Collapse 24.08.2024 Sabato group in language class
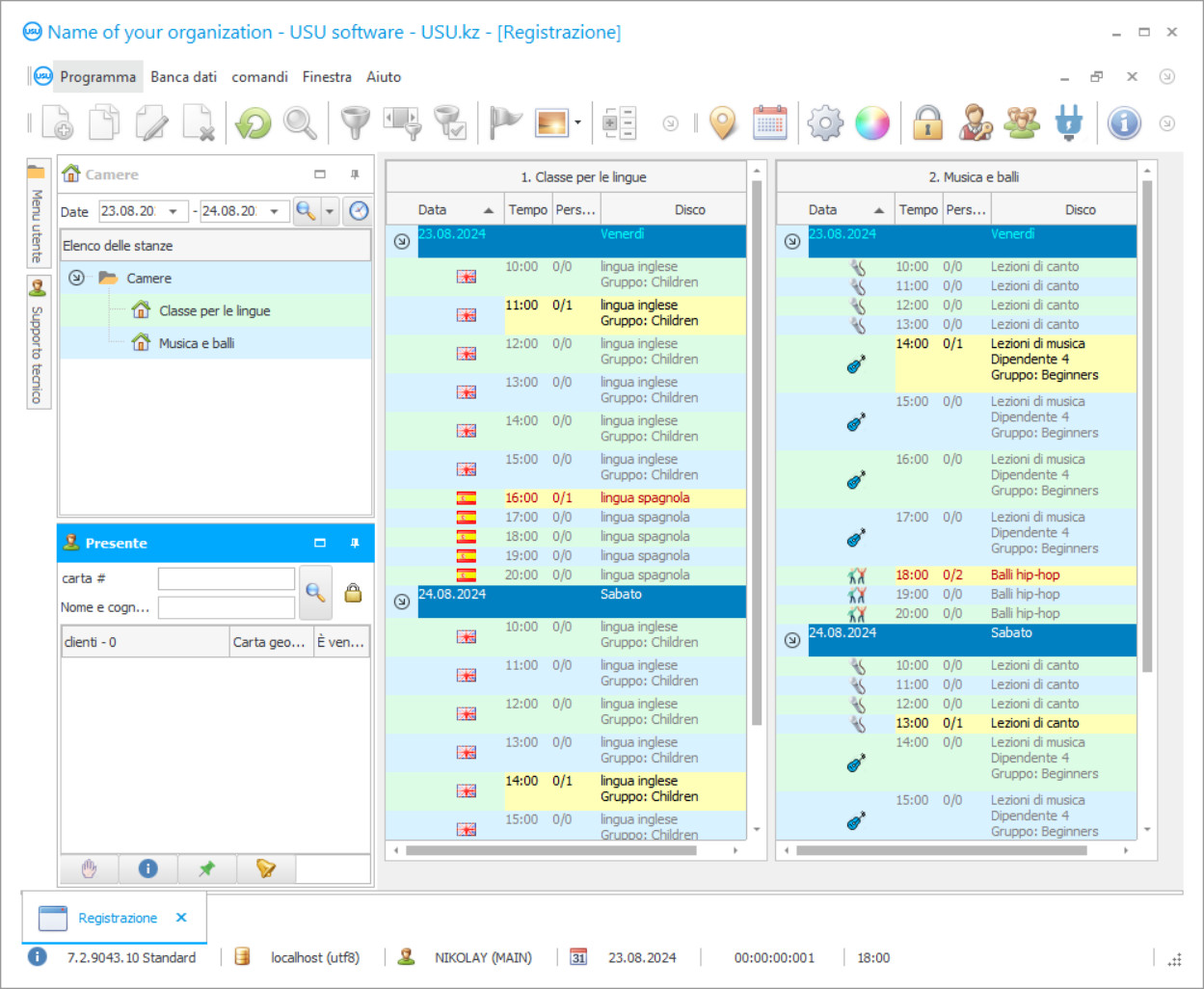This screenshot has height=989, width=1204. click(402, 601)
